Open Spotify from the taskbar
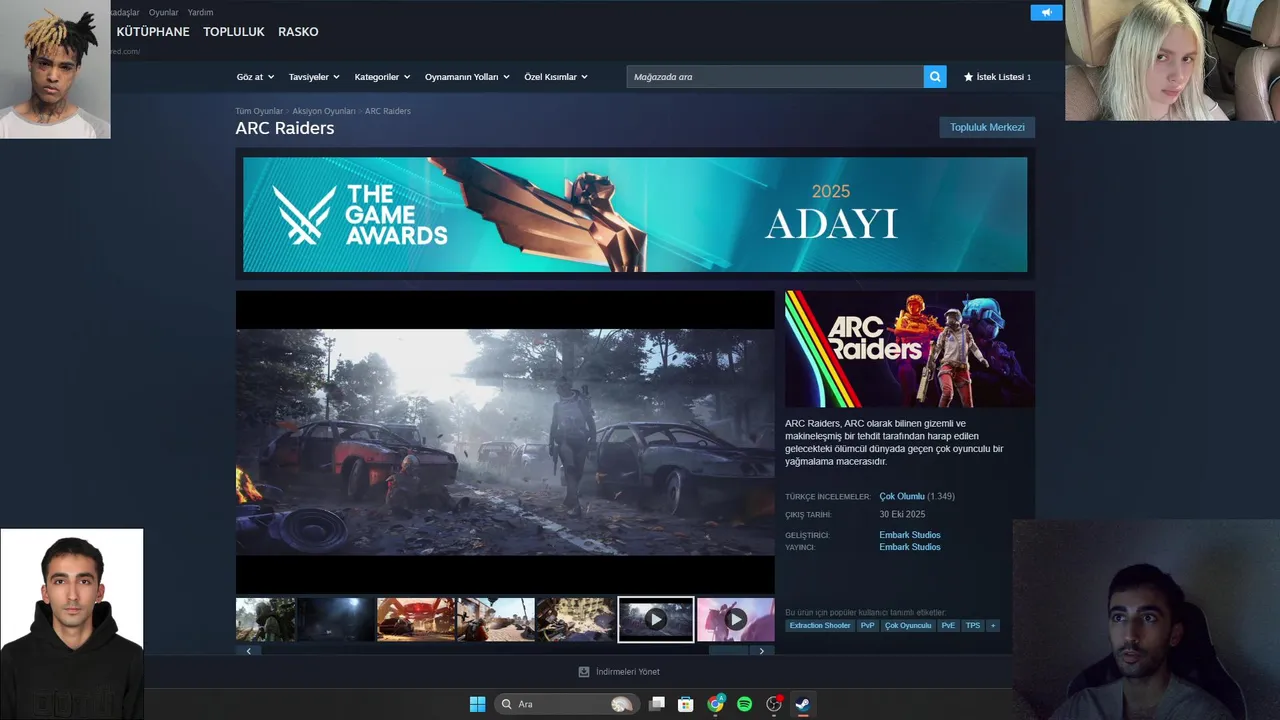Screen dimensions: 1280x720 point(745,704)
